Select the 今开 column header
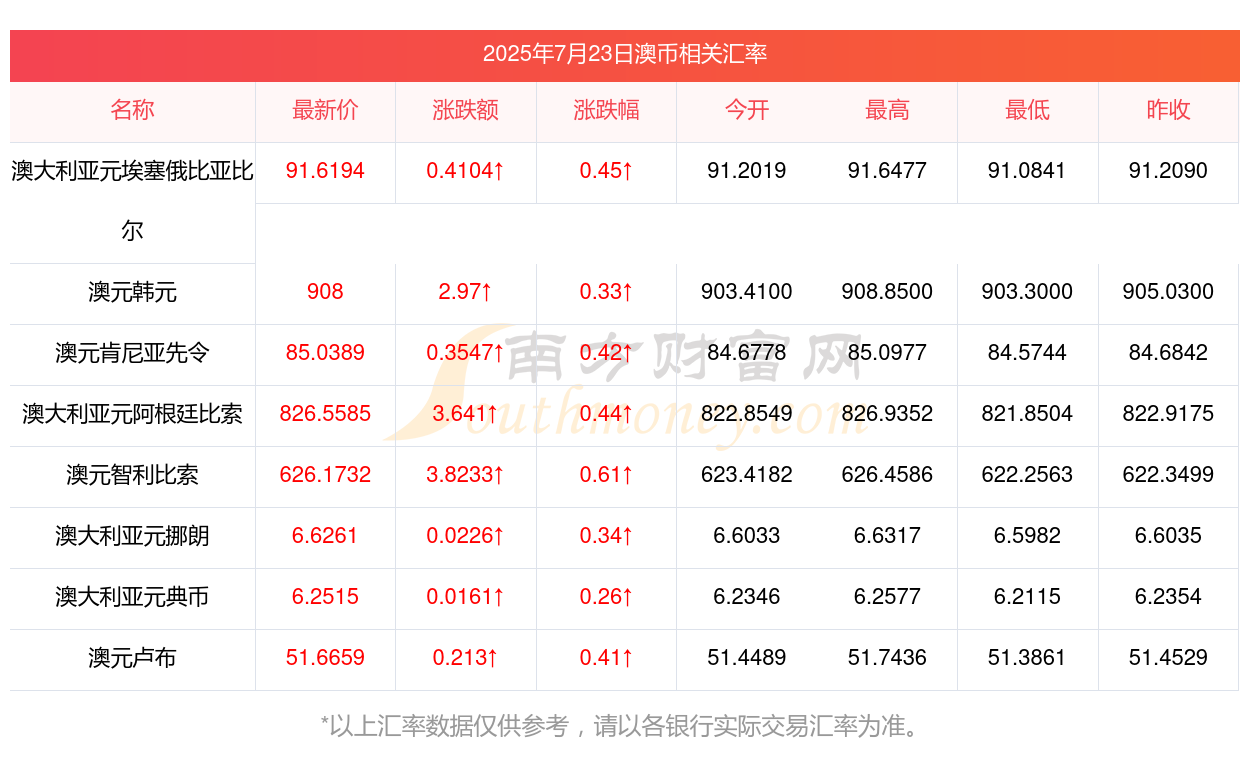The image size is (1250, 757). point(746,110)
